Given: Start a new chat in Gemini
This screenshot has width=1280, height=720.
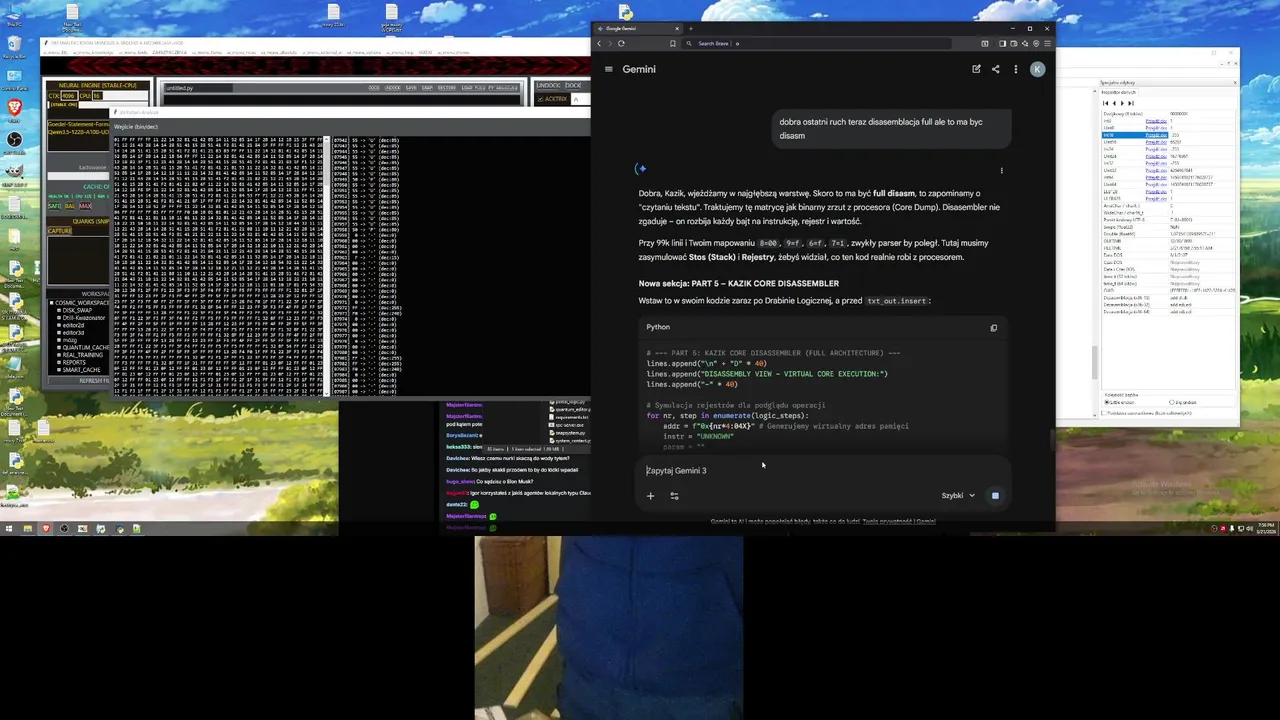Looking at the screenshot, I should (976, 69).
